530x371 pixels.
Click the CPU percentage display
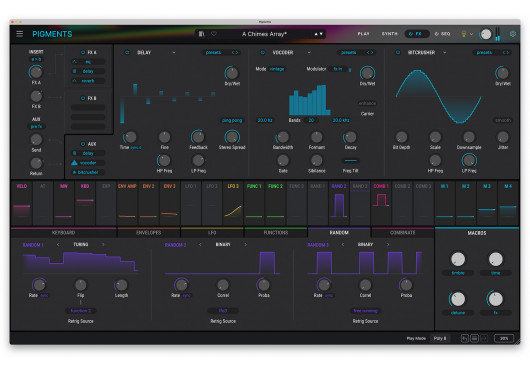click(504, 338)
